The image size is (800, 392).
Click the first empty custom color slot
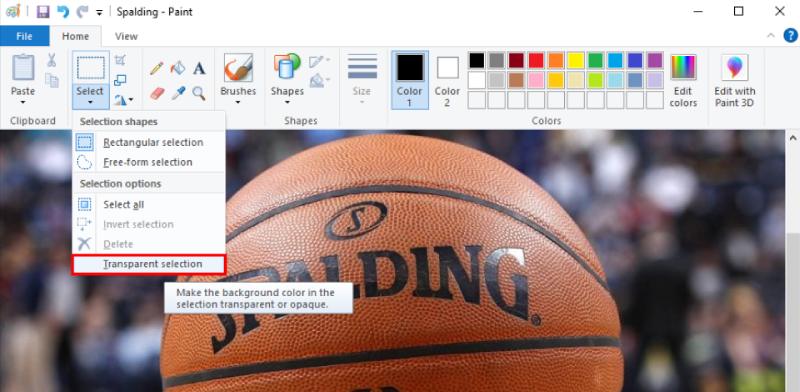tap(477, 100)
